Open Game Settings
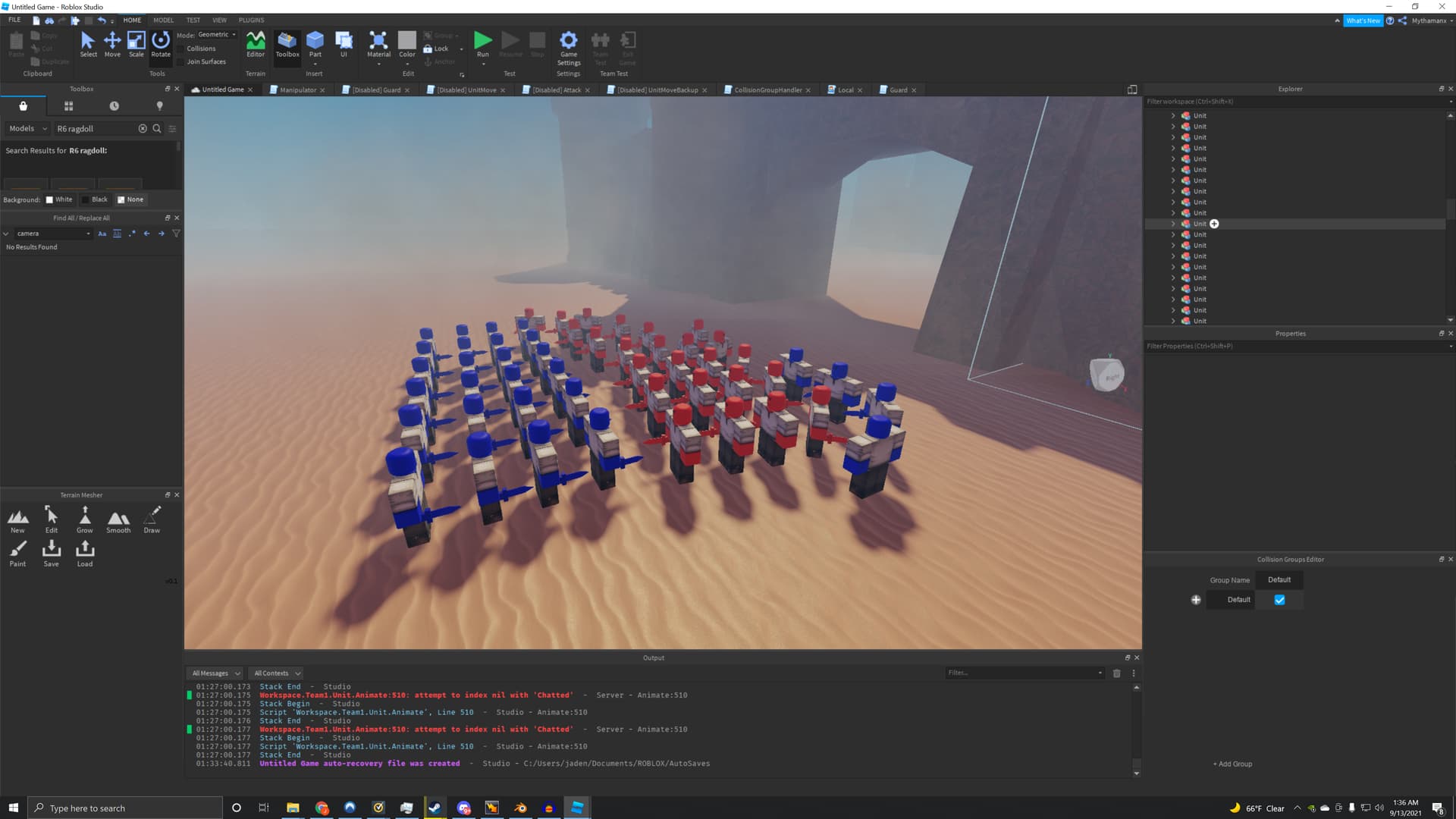 (569, 48)
